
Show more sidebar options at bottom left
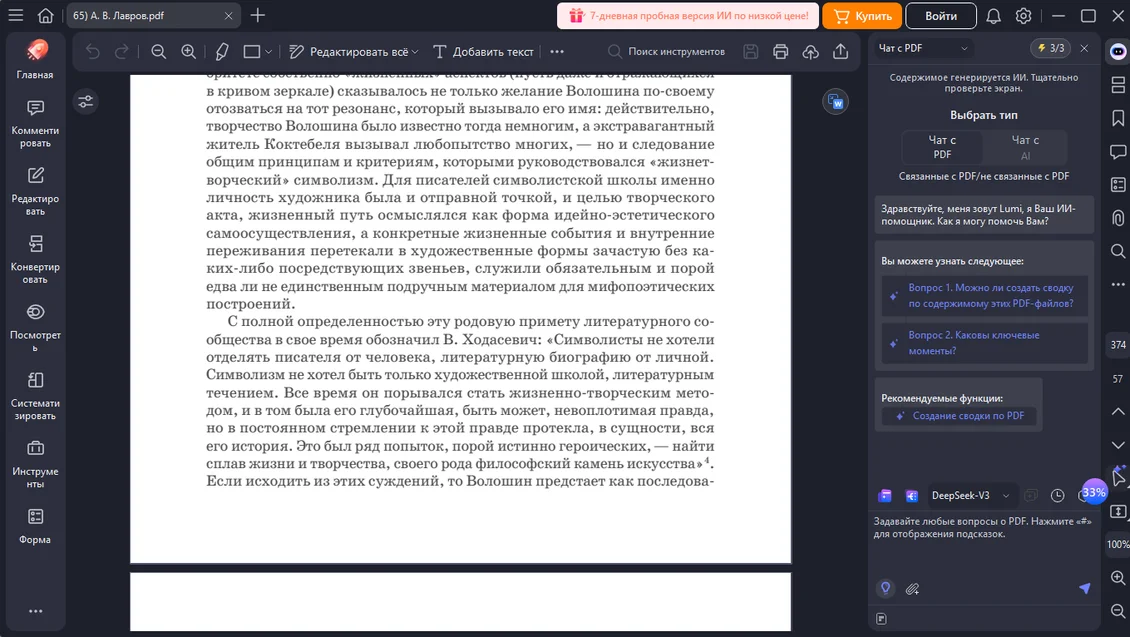click(x=35, y=611)
